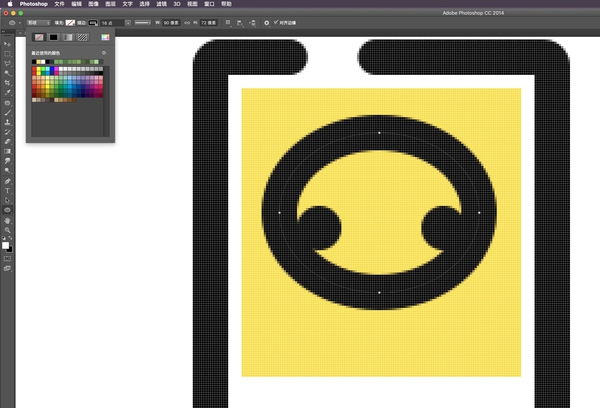Open path alignment options
The height and width of the screenshot is (408, 600).
pyautogui.click(x=240, y=23)
